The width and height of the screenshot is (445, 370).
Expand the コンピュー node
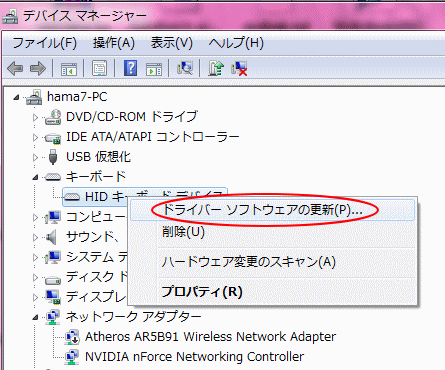coord(35,217)
